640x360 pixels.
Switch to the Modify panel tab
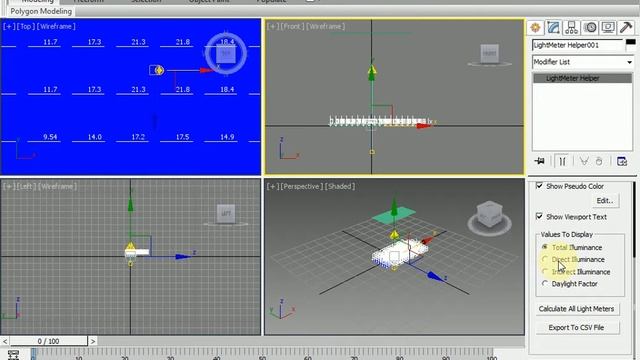point(553,28)
